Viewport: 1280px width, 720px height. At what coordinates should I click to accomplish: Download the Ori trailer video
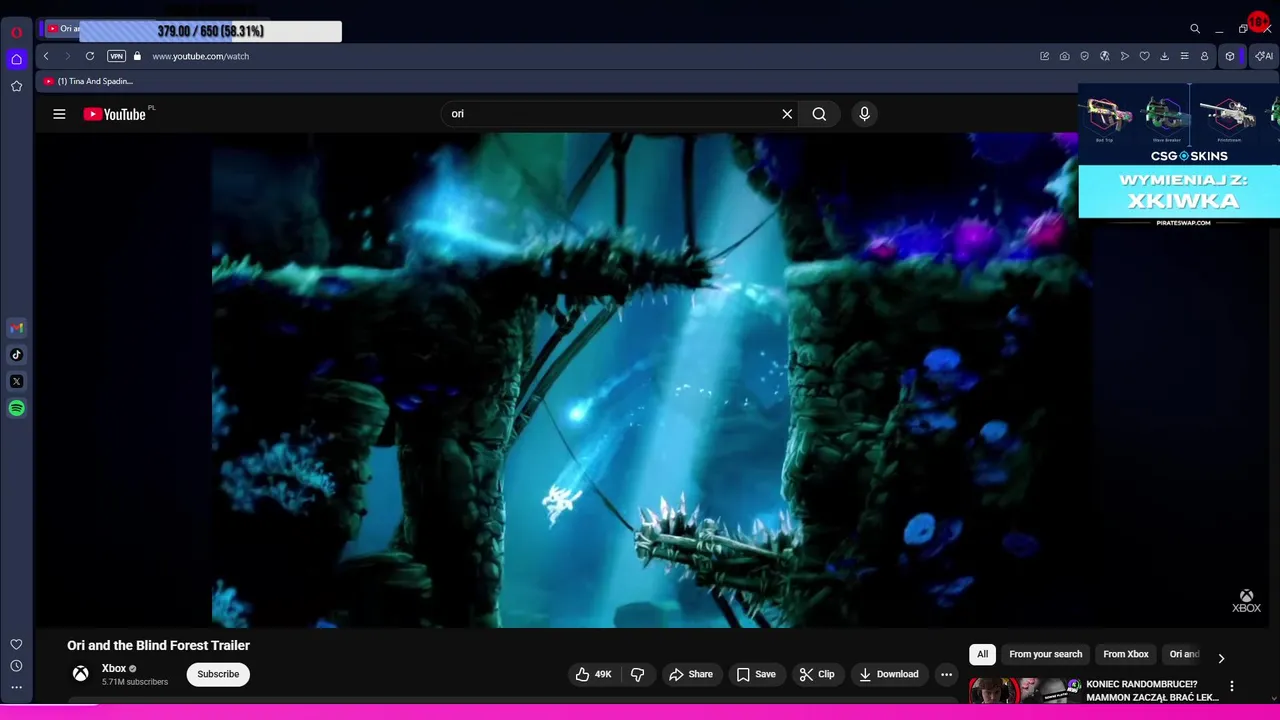point(889,674)
